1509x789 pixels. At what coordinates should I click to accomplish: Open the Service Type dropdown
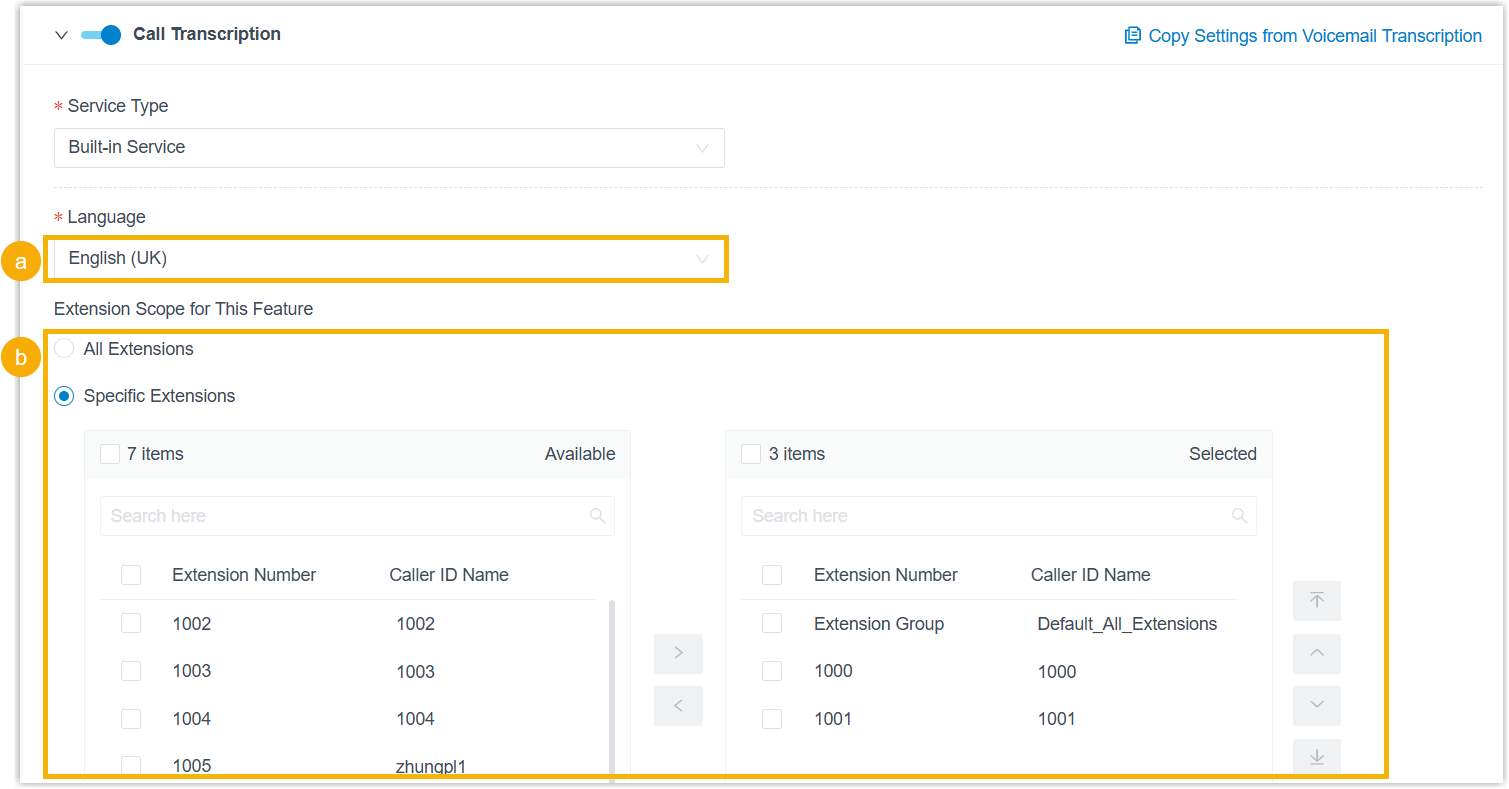tap(389, 147)
